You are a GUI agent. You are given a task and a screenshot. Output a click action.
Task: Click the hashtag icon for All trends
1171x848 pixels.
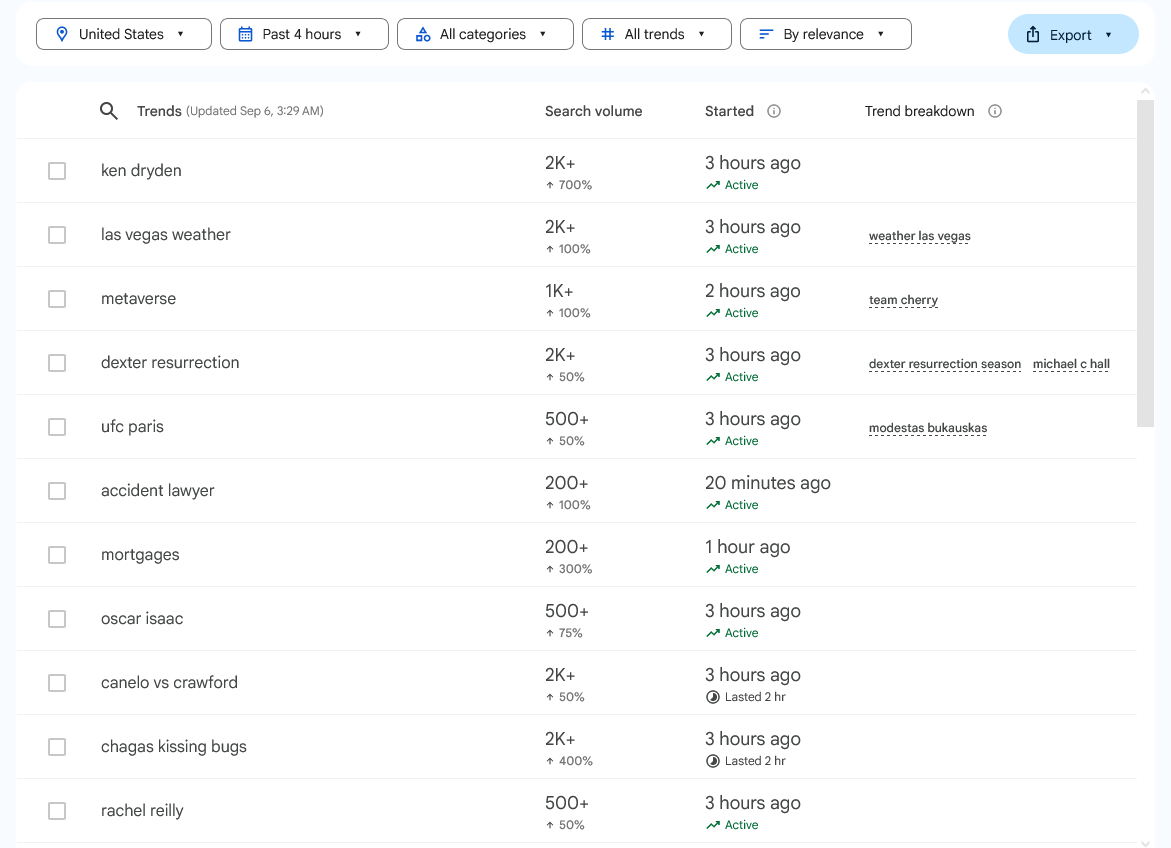[607, 34]
